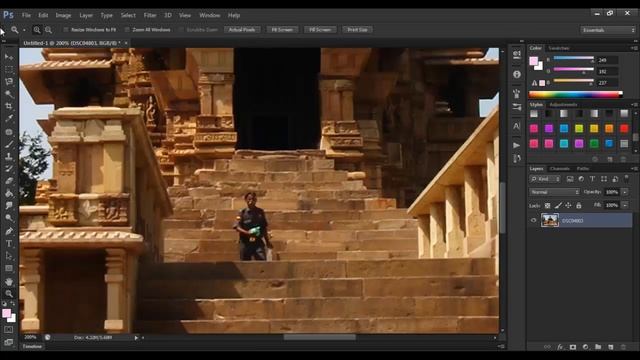Toggle lock all padlock icon
640x360 pixels.
point(578,205)
